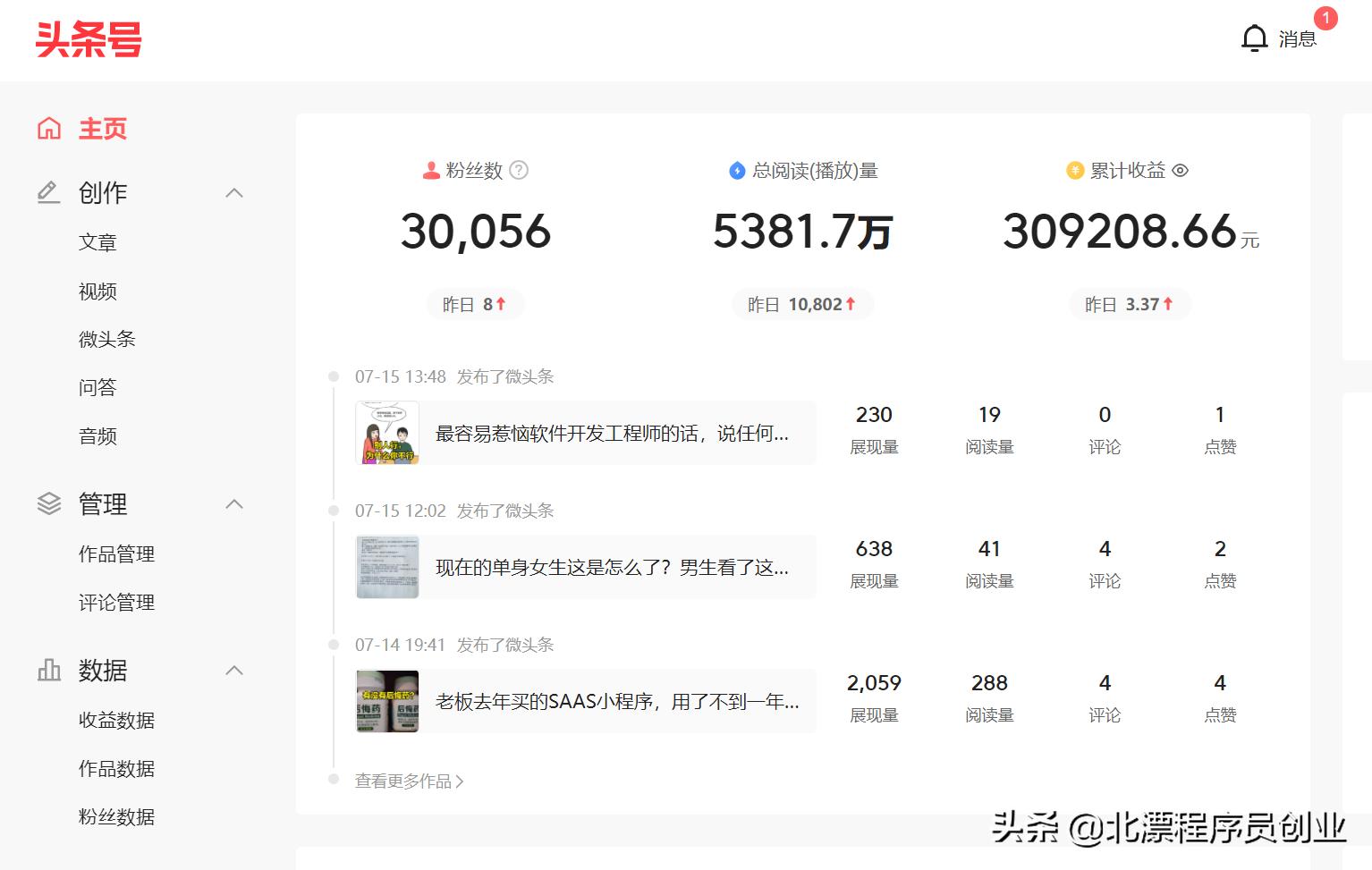Click the 07-15 13:48 timestamp
This screenshot has width=1372, height=870.
point(401,376)
